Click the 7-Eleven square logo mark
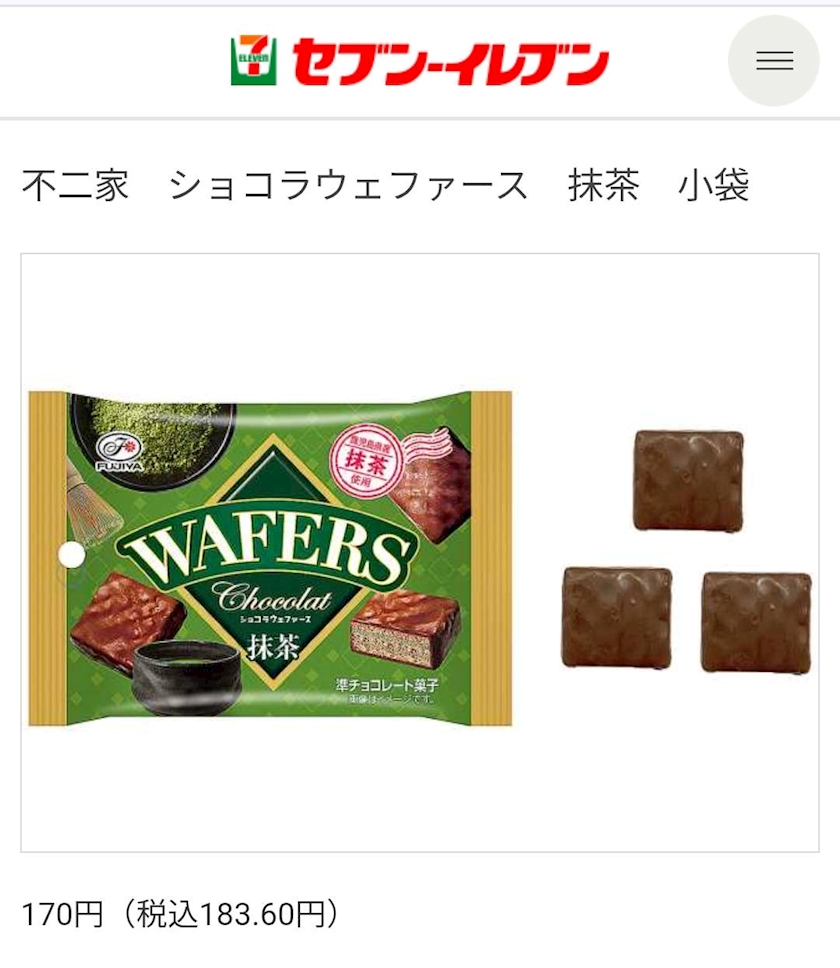The image size is (840, 968). 253,60
